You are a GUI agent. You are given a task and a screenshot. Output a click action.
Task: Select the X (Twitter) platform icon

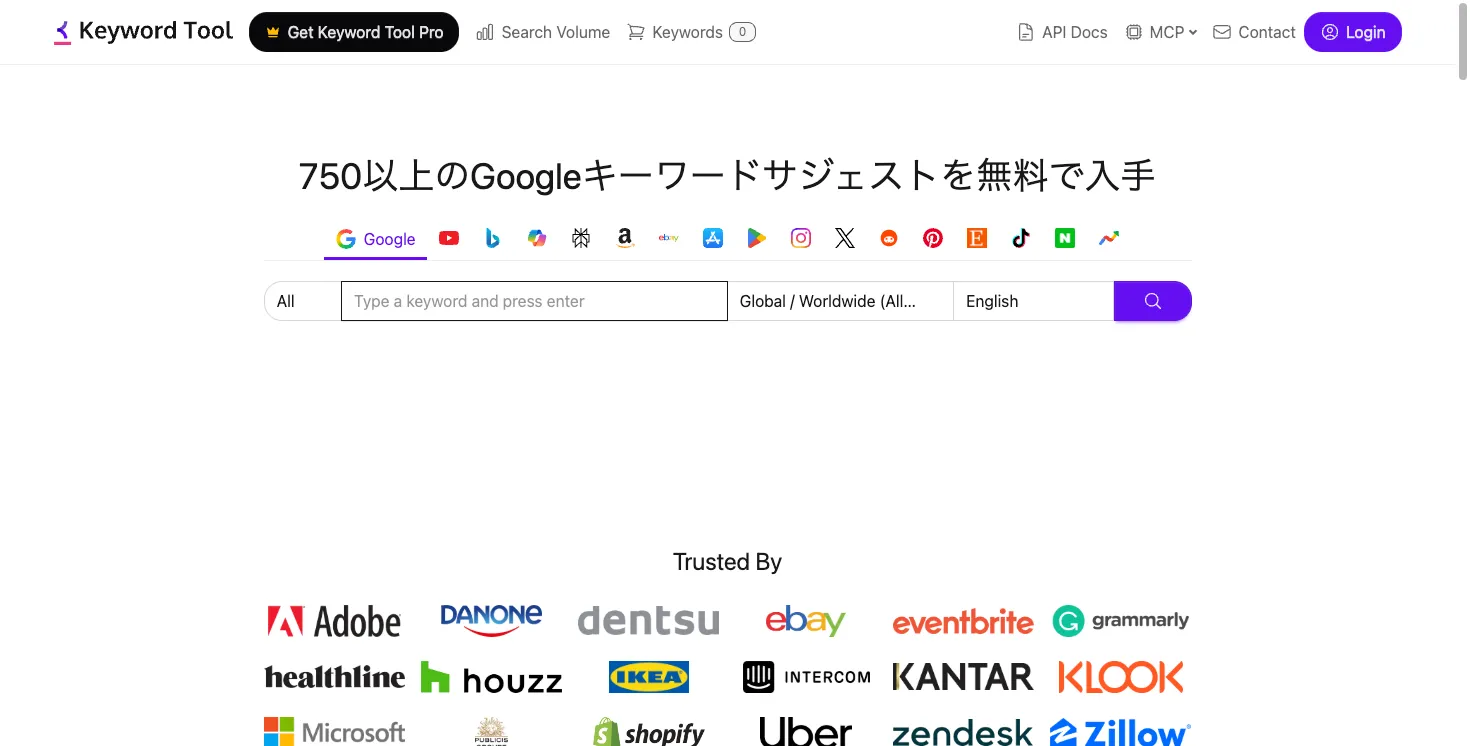(x=845, y=238)
